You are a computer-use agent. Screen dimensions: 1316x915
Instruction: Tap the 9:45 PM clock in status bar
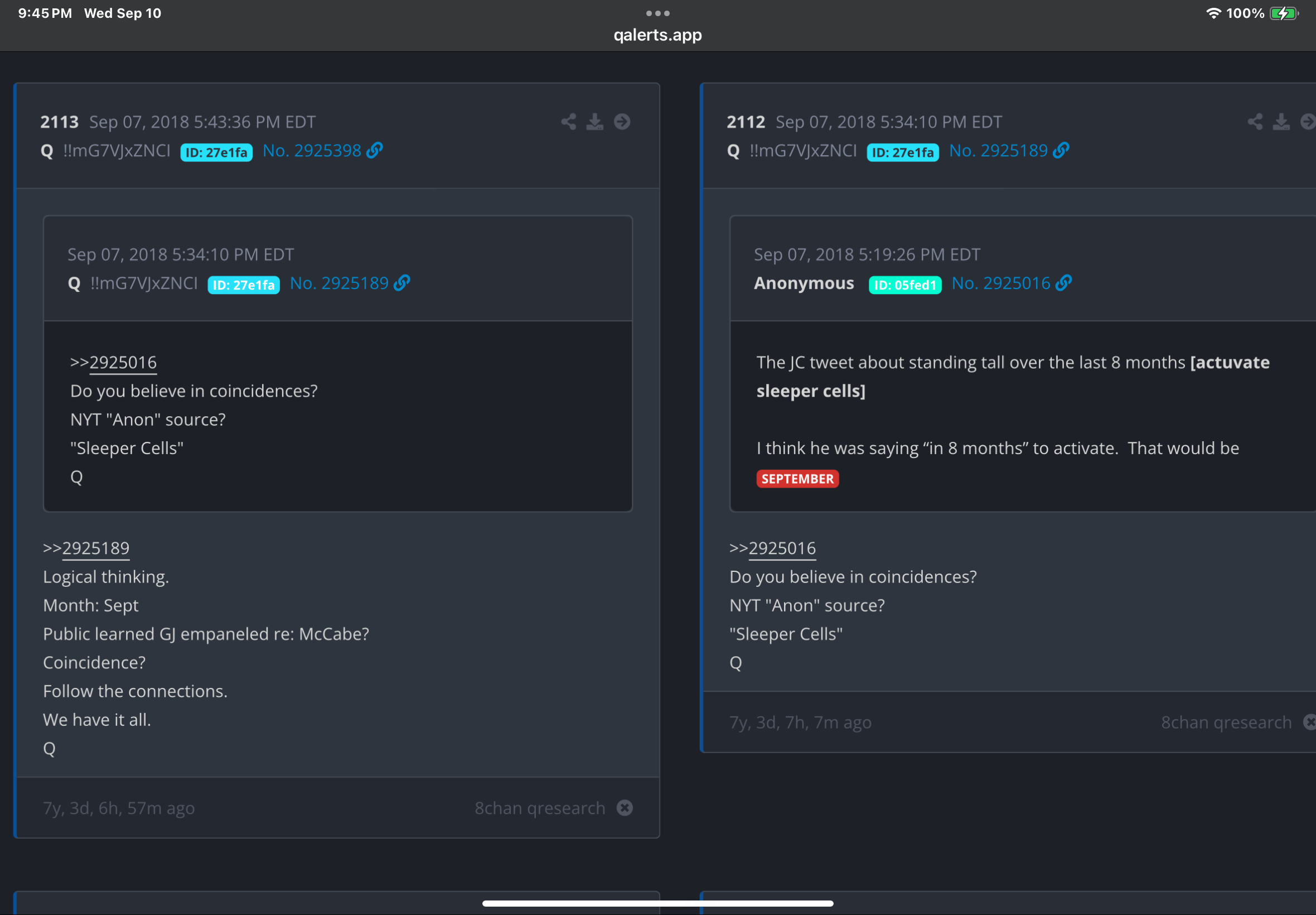[45, 13]
